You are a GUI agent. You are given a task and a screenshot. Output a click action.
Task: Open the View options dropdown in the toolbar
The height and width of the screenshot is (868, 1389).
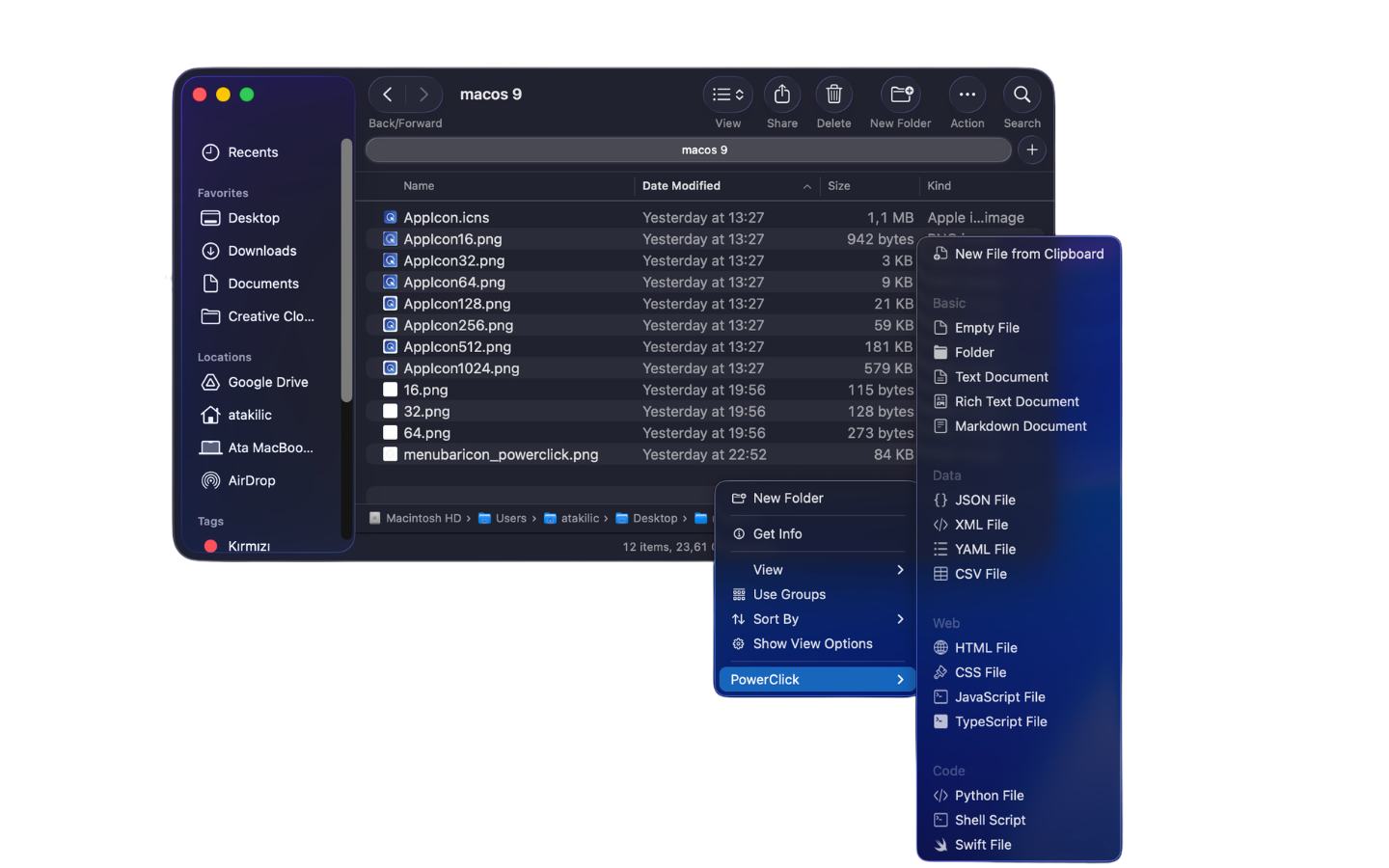click(x=727, y=94)
